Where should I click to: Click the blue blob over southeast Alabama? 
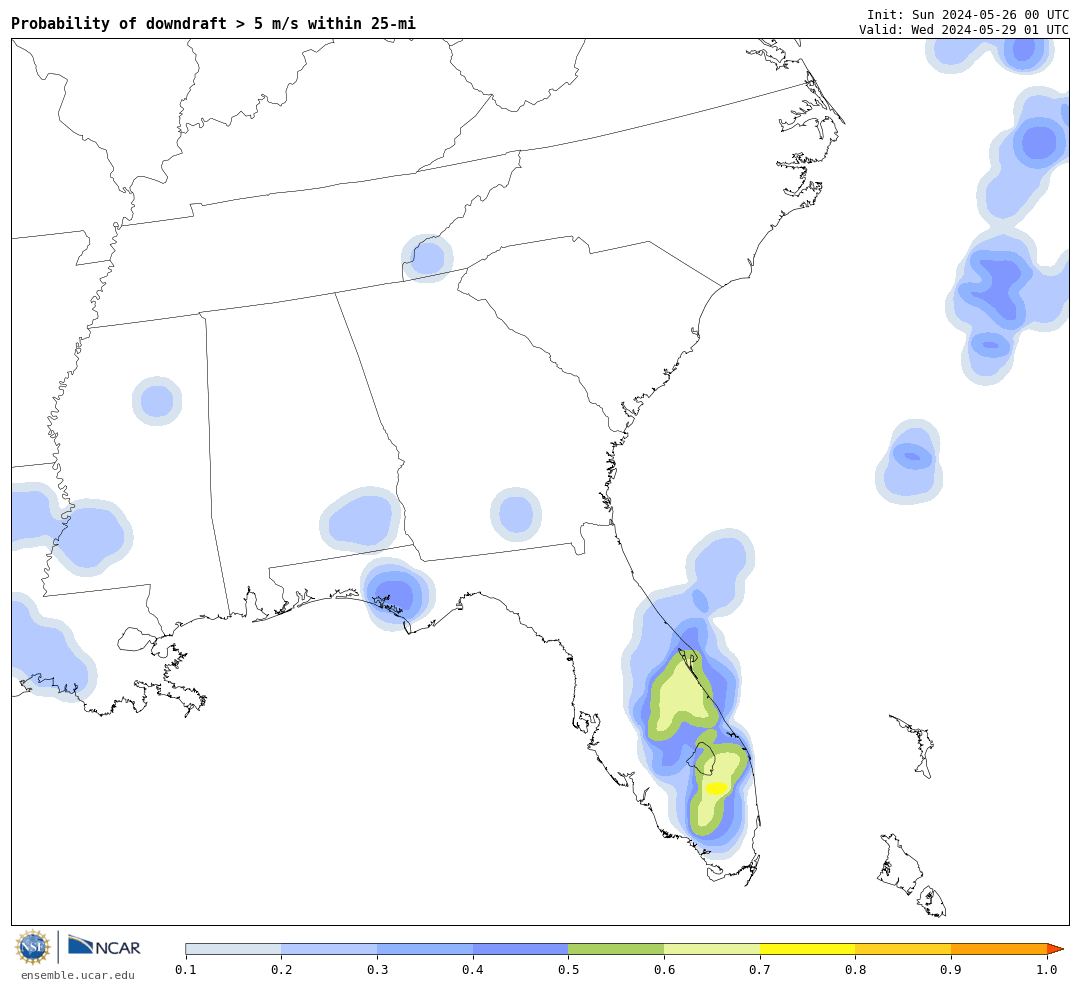coord(362,518)
